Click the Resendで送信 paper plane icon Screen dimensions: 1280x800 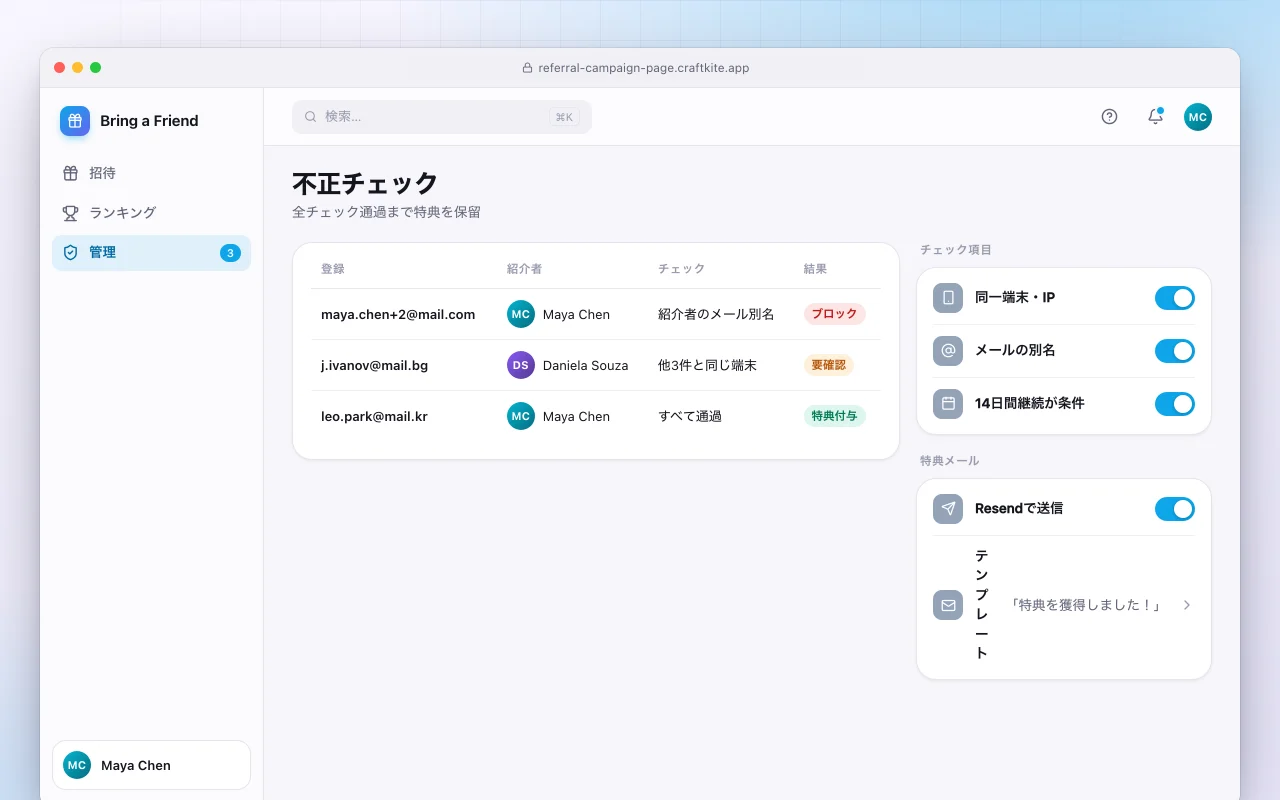948,509
